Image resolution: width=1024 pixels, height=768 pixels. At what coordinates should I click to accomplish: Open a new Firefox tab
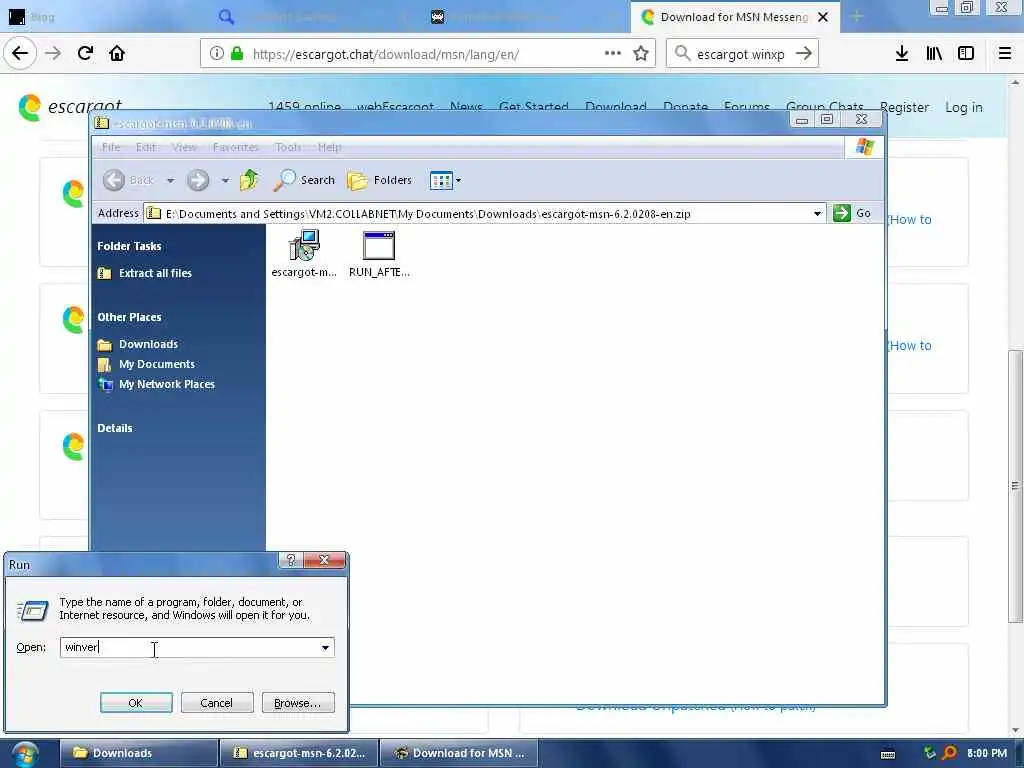857,17
